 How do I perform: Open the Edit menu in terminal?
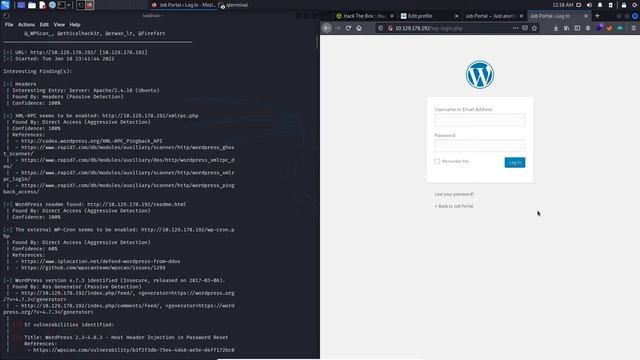pyautogui.click(x=44, y=24)
